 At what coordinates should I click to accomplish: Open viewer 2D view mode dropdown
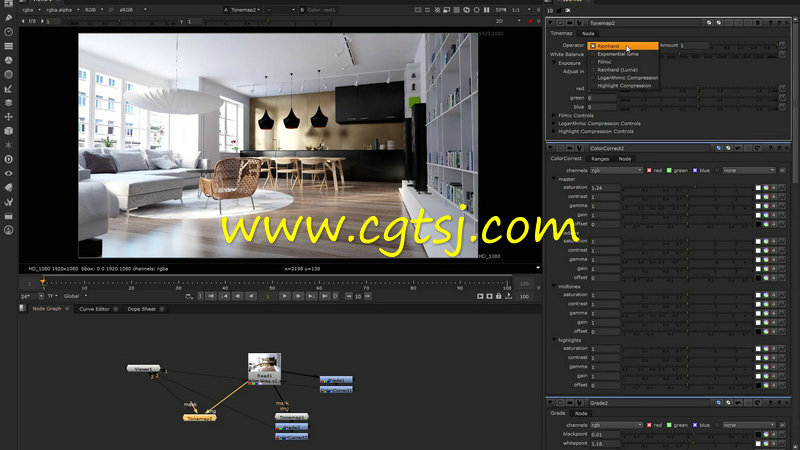508,21
